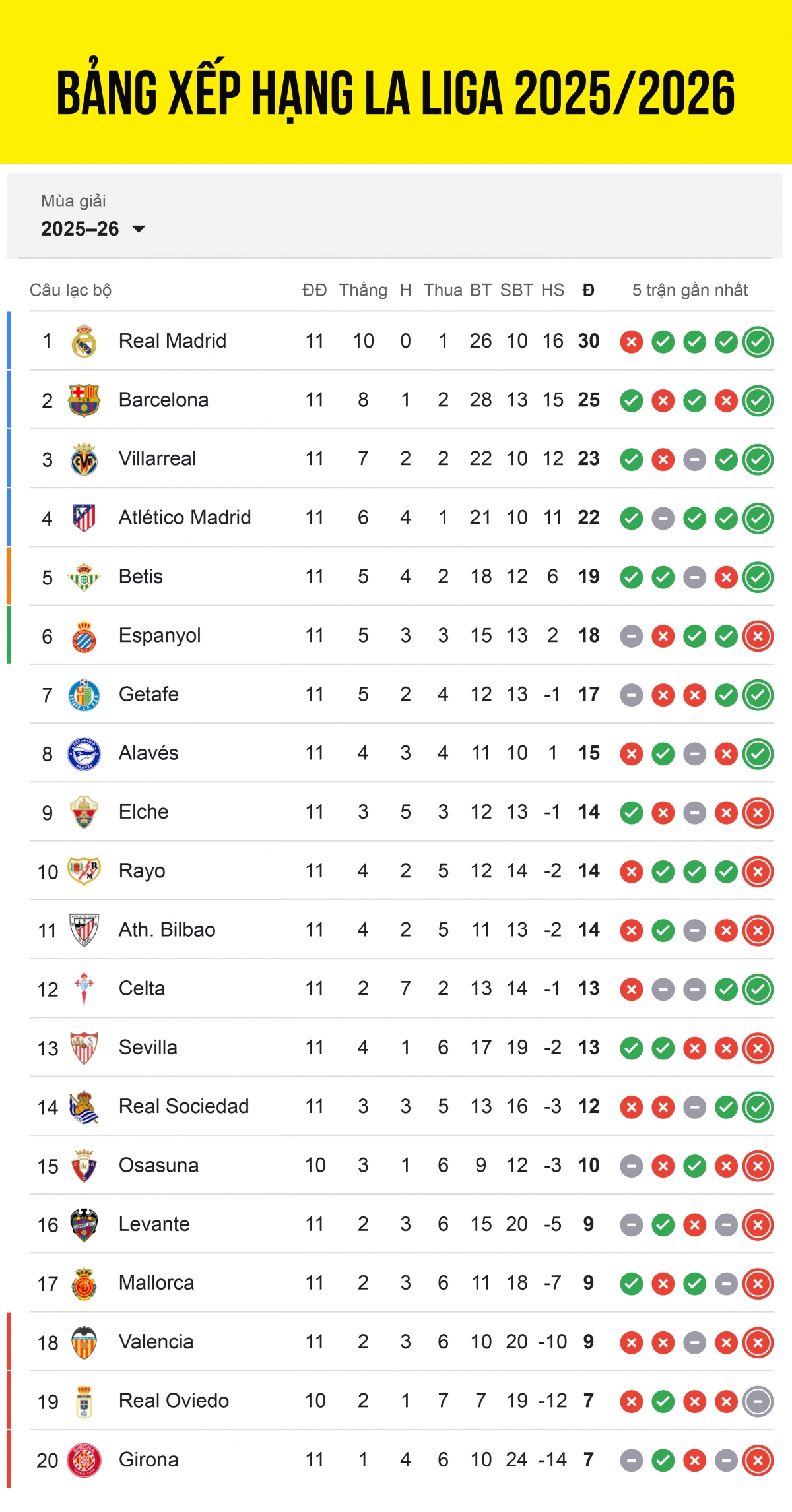Click Celta's gray draw form indicator

[x=662, y=988]
